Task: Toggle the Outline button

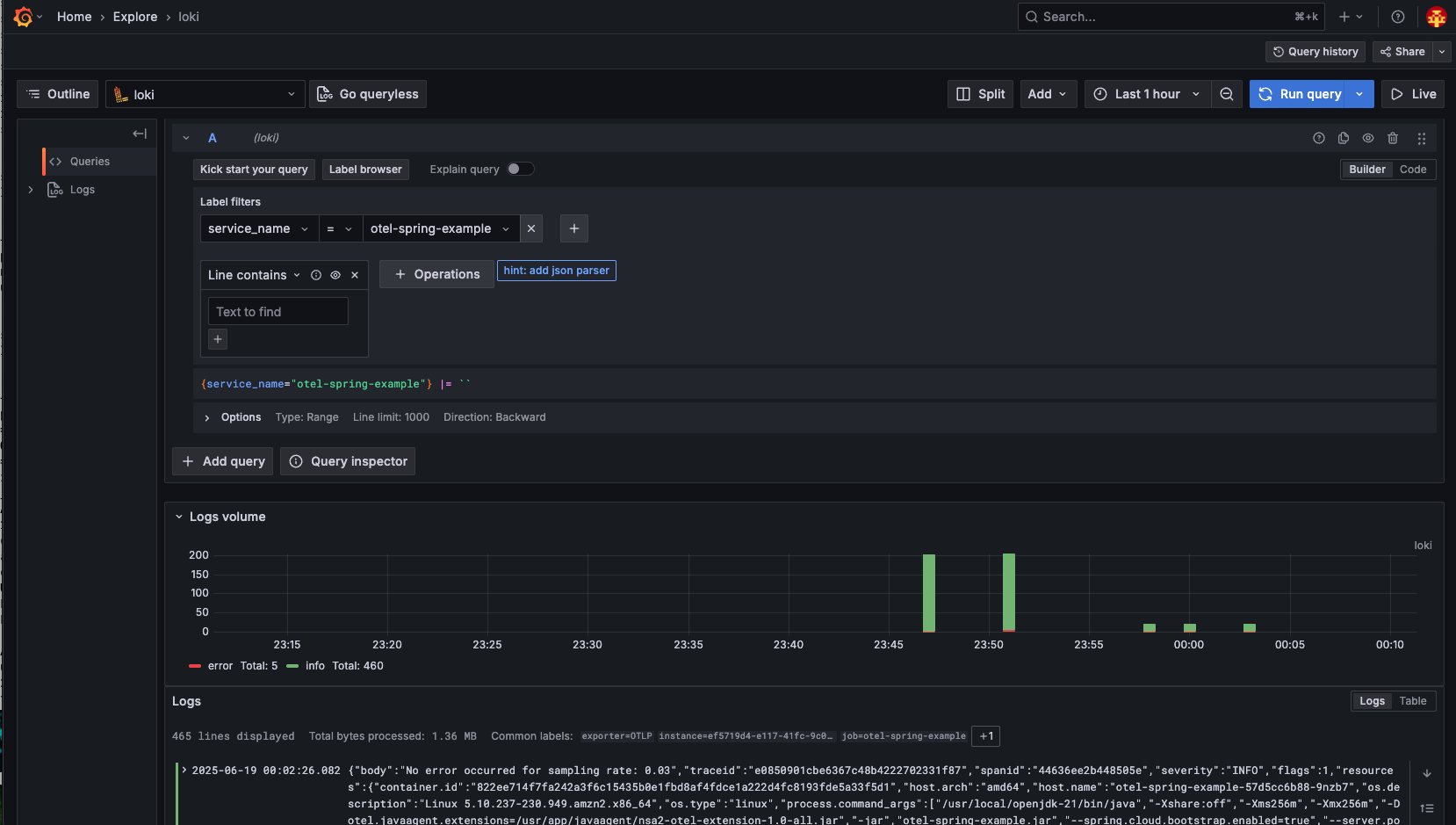Action: click(x=58, y=94)
